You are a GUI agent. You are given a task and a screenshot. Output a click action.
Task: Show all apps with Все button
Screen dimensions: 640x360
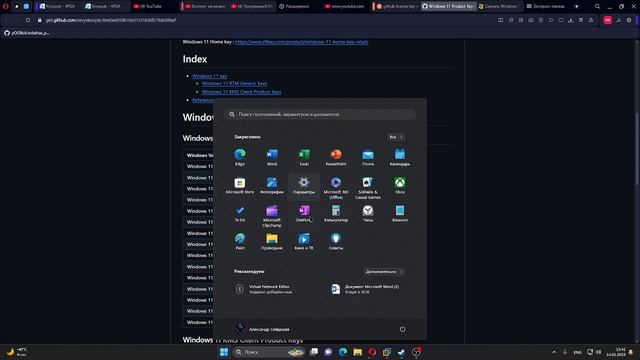(396, 137)
